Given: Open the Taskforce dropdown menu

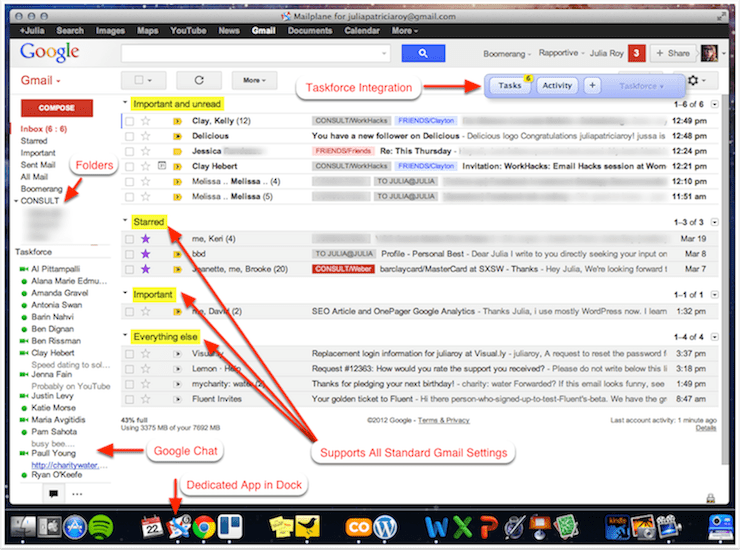Looking at the screenshot, I should tap(641, 86).
